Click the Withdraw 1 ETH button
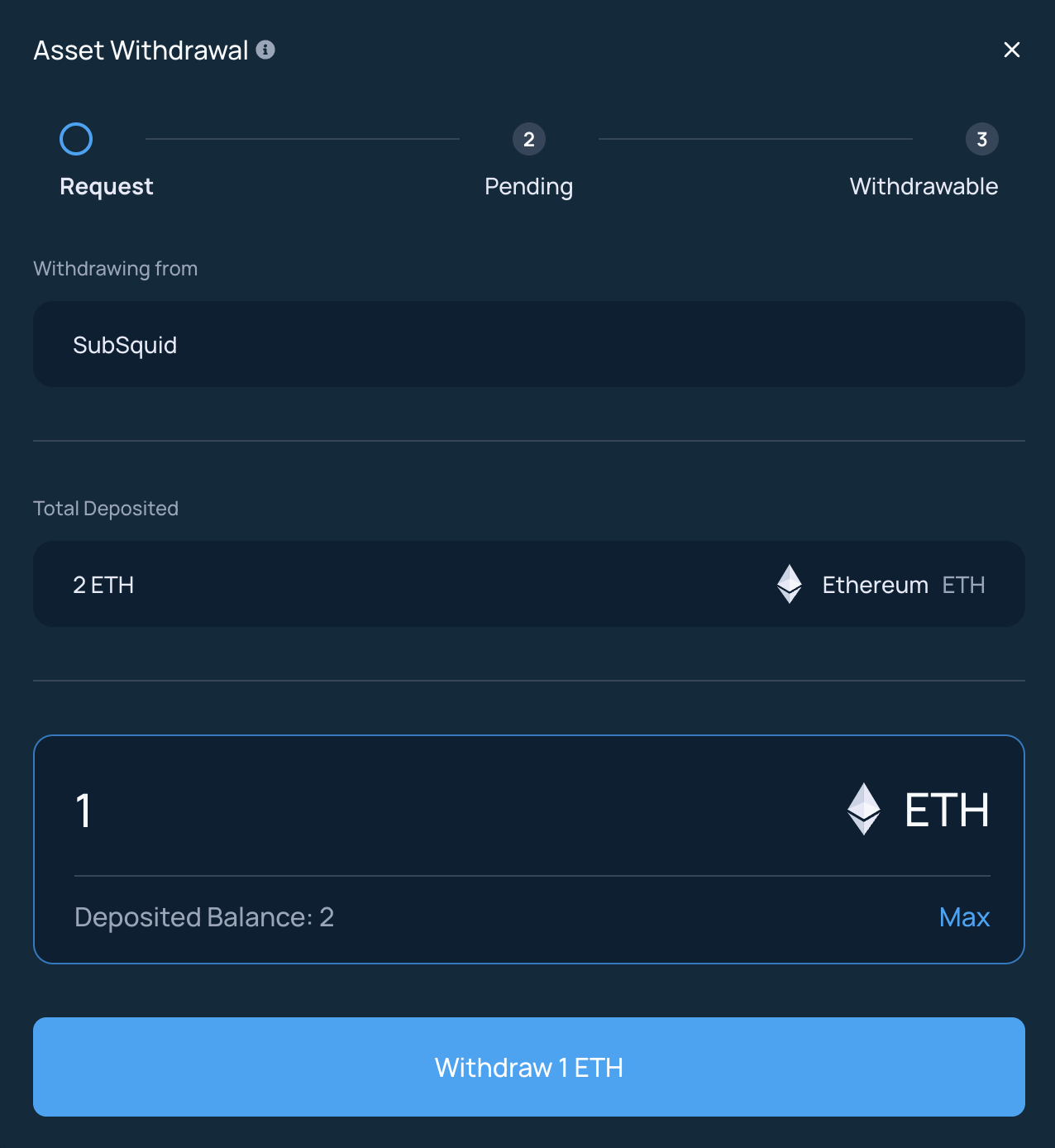 click(x=529, y=1067)
